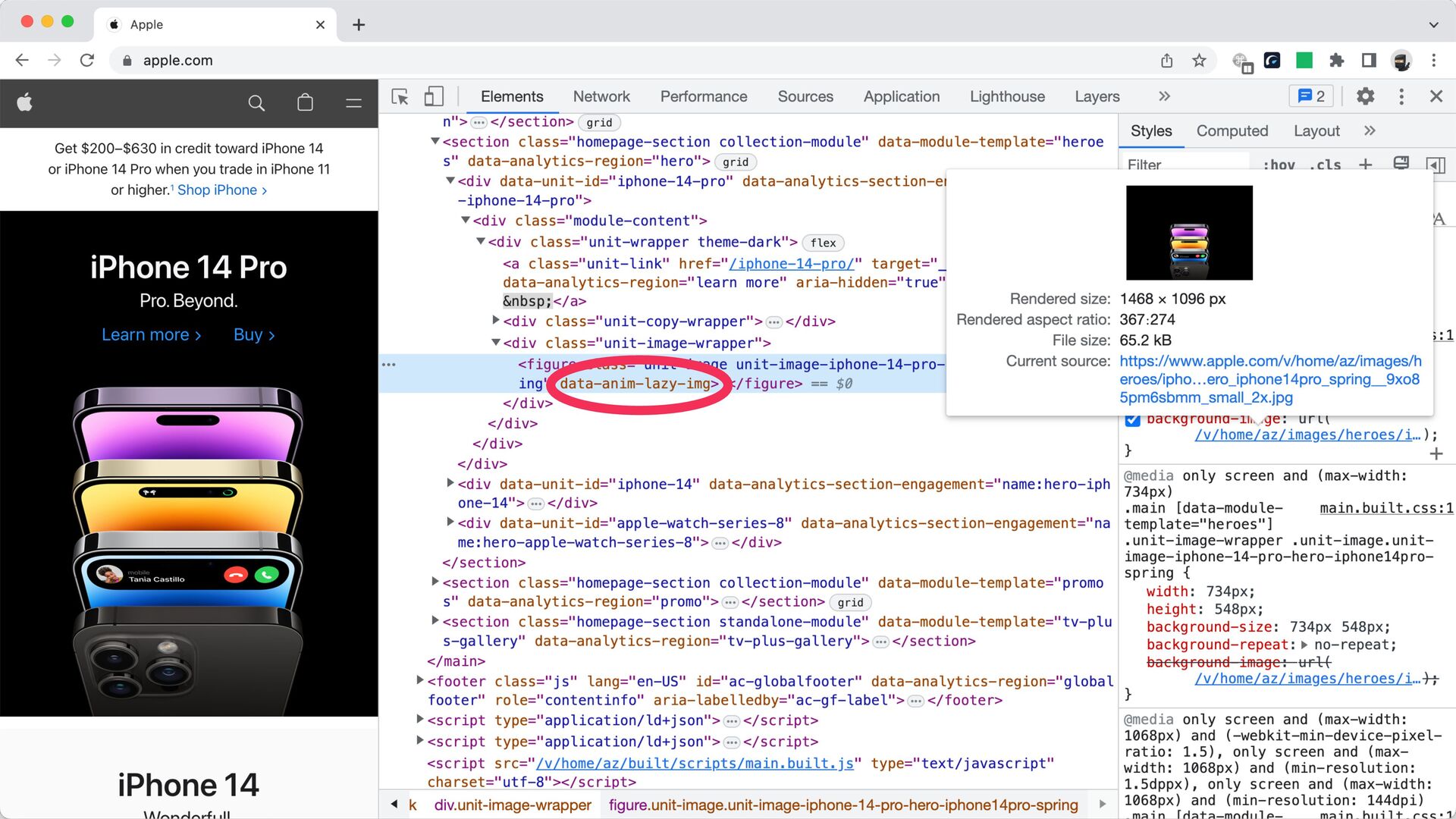Collapse the unit-image-wrapper div
Viewport: 1456px width, 819px height.
coord(496,342)
